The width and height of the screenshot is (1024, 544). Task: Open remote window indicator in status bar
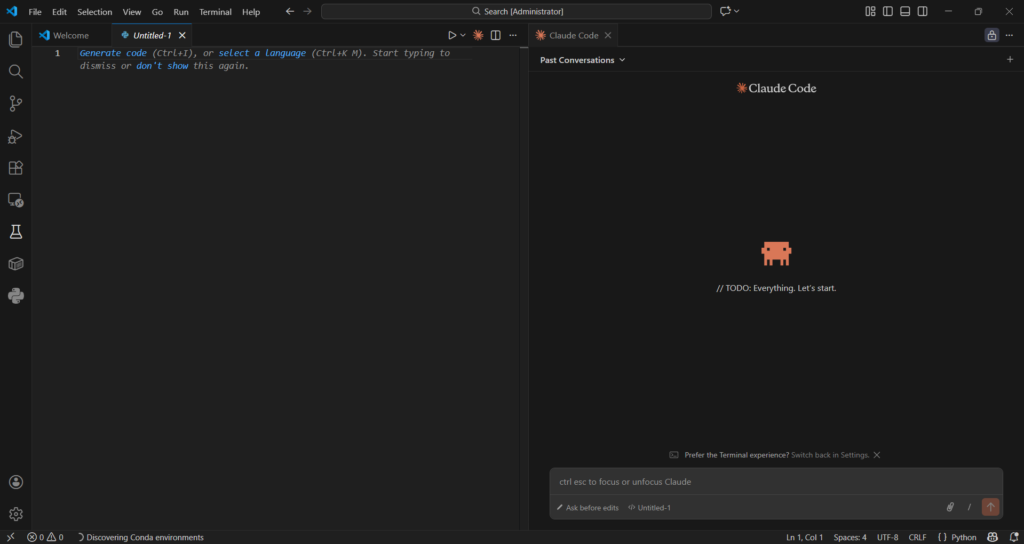pyautogui.click(x=10, y=537)
